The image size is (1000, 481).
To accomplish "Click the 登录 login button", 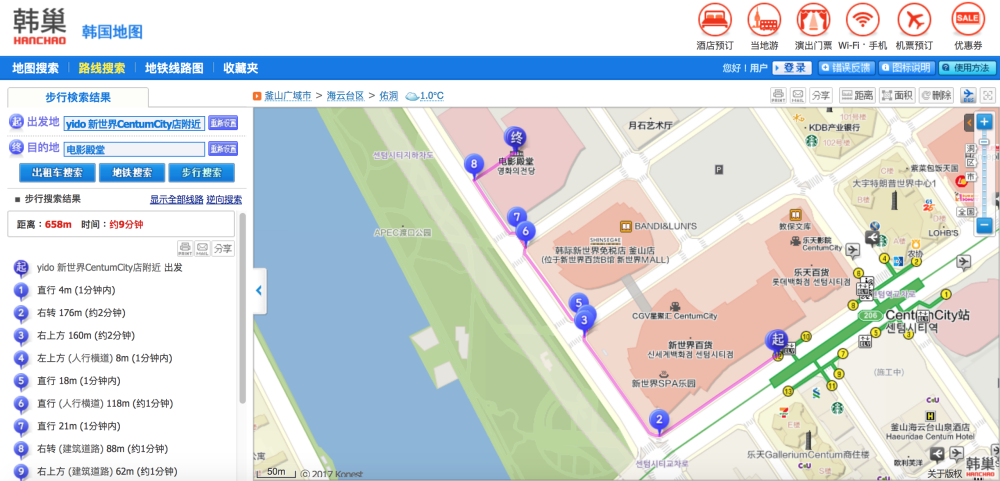I will (792, 68).
